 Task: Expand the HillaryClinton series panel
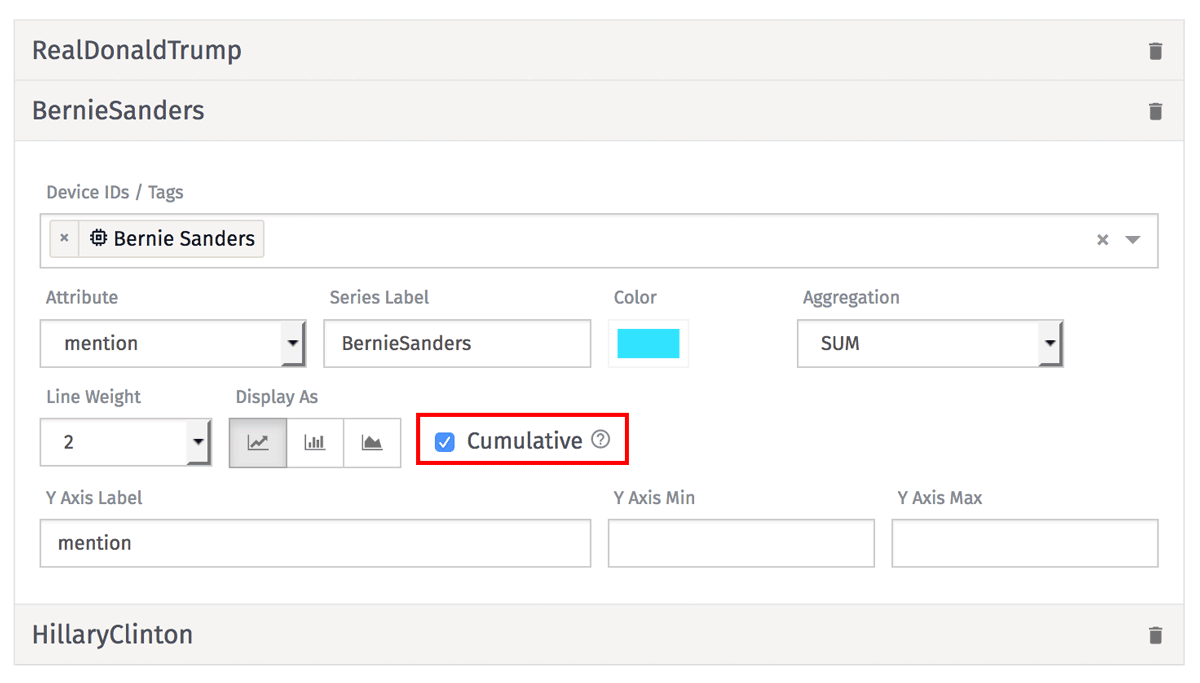pyautogui.click(x=599, y=635)
